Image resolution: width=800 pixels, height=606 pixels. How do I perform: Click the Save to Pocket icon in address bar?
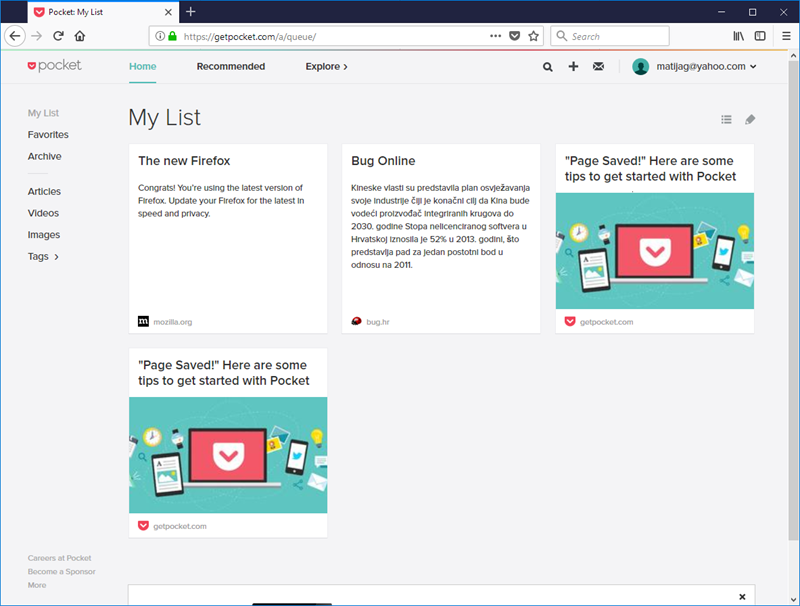coord(514,36)
